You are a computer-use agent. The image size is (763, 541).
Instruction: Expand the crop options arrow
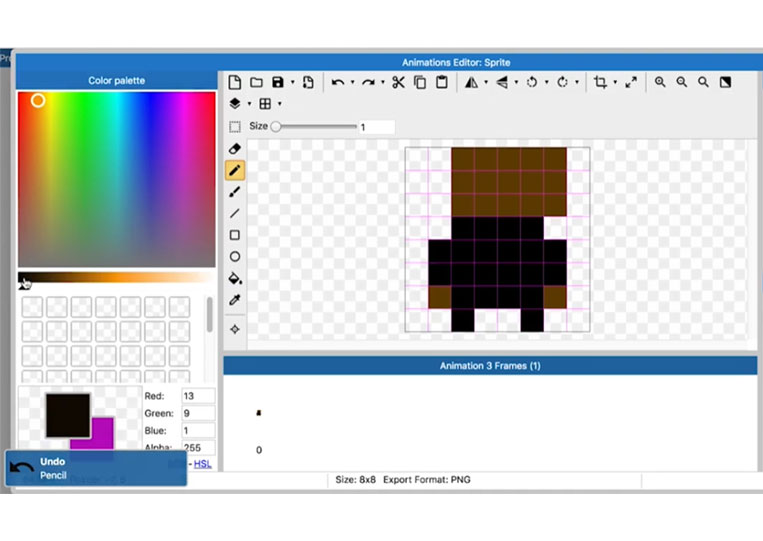[x=615, y=82]
